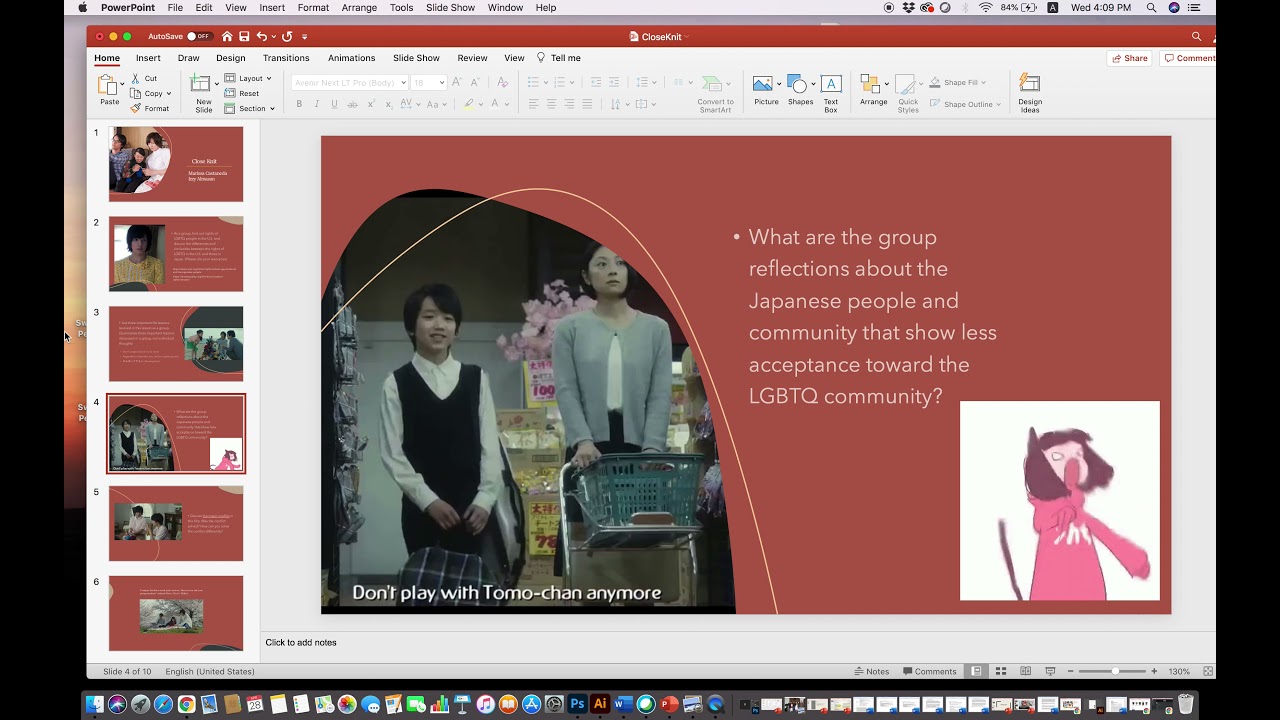
Task: Open Comments button at top right
Action: coord(1189,58)
